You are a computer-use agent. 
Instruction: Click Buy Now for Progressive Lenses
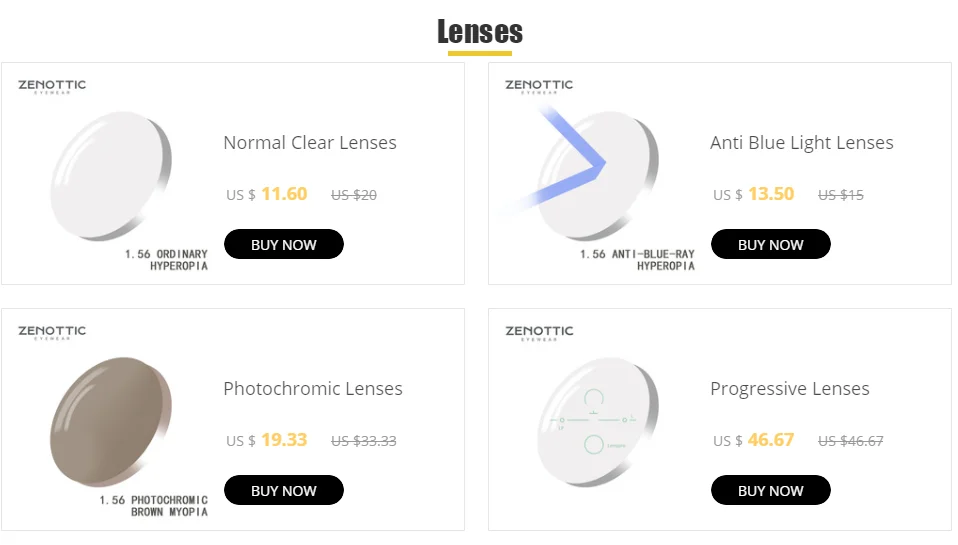[770, 490]
